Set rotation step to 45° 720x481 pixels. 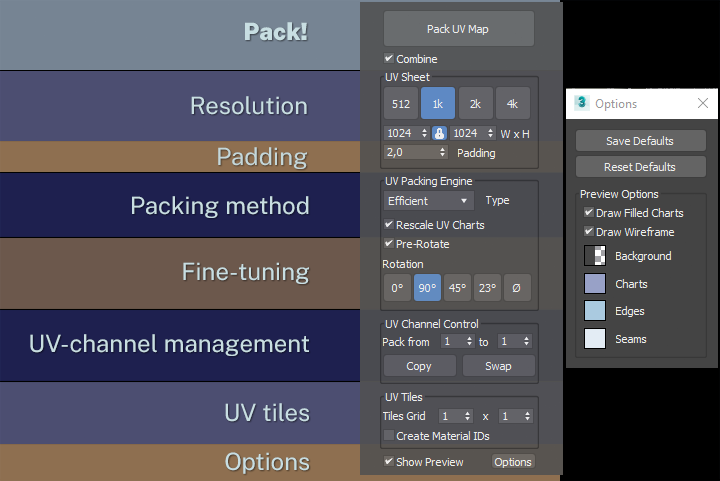457,288
